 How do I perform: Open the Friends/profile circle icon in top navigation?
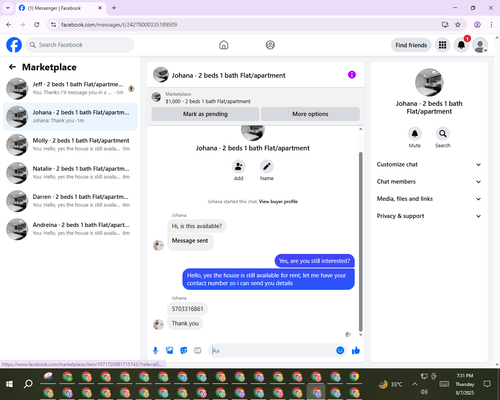click(270, 45)
